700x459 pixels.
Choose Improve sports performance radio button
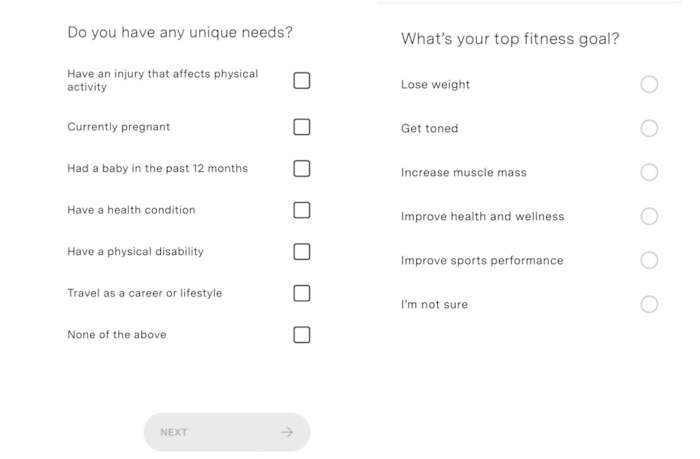pyautogui.click(x=649, y=260)
